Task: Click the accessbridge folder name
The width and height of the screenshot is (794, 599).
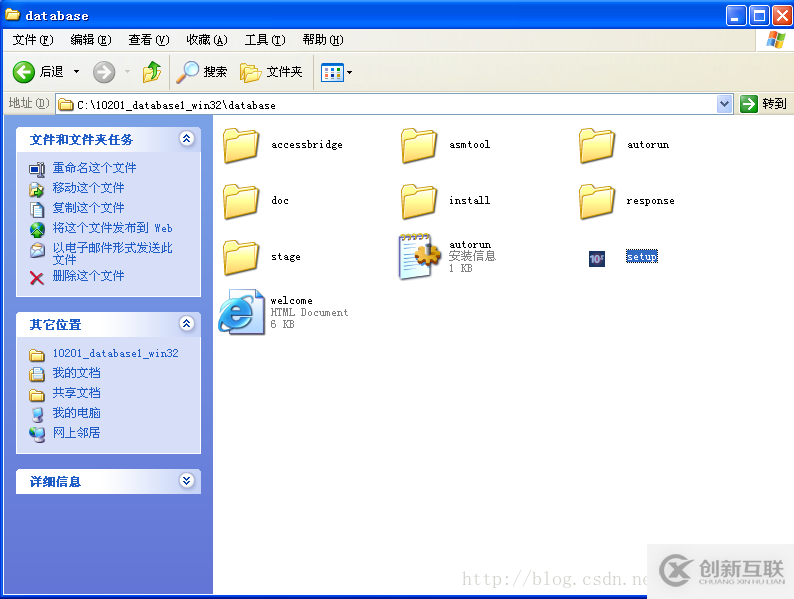Action: coord(307,145)
